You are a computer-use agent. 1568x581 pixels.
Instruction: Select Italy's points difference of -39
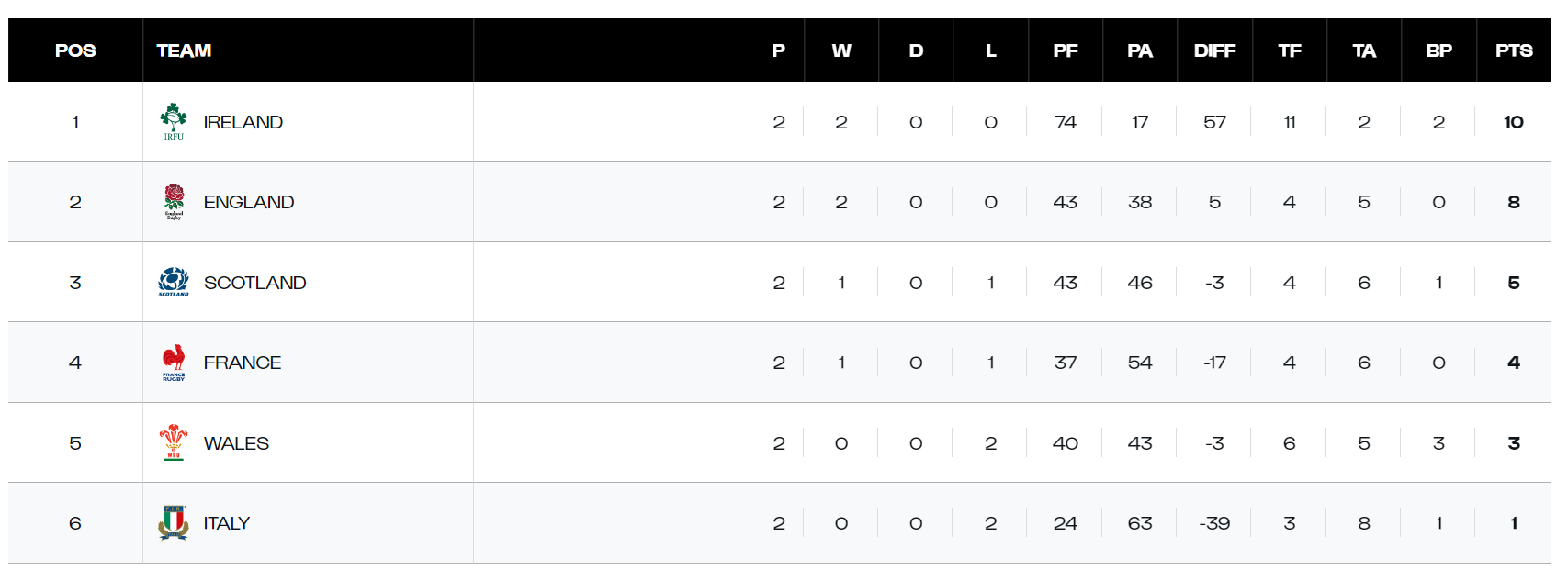(1214, 523)
